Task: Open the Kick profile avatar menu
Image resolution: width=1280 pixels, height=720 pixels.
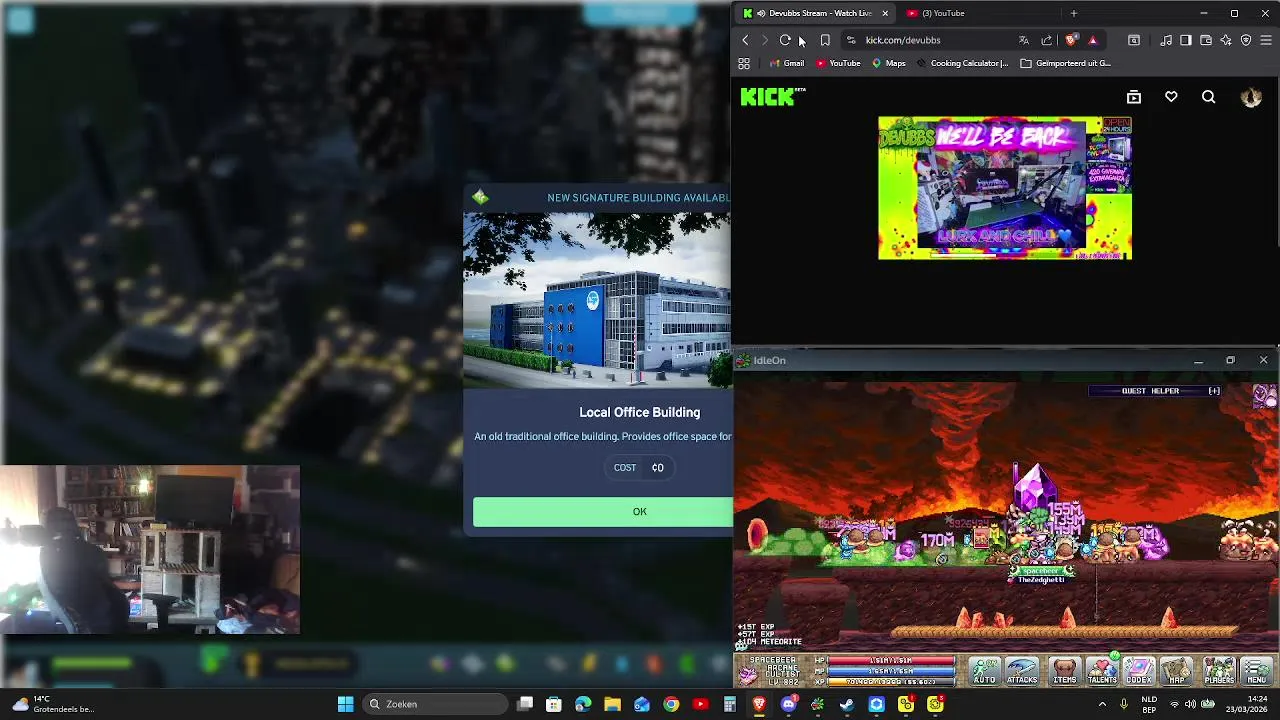Action: pos(1251,97)
